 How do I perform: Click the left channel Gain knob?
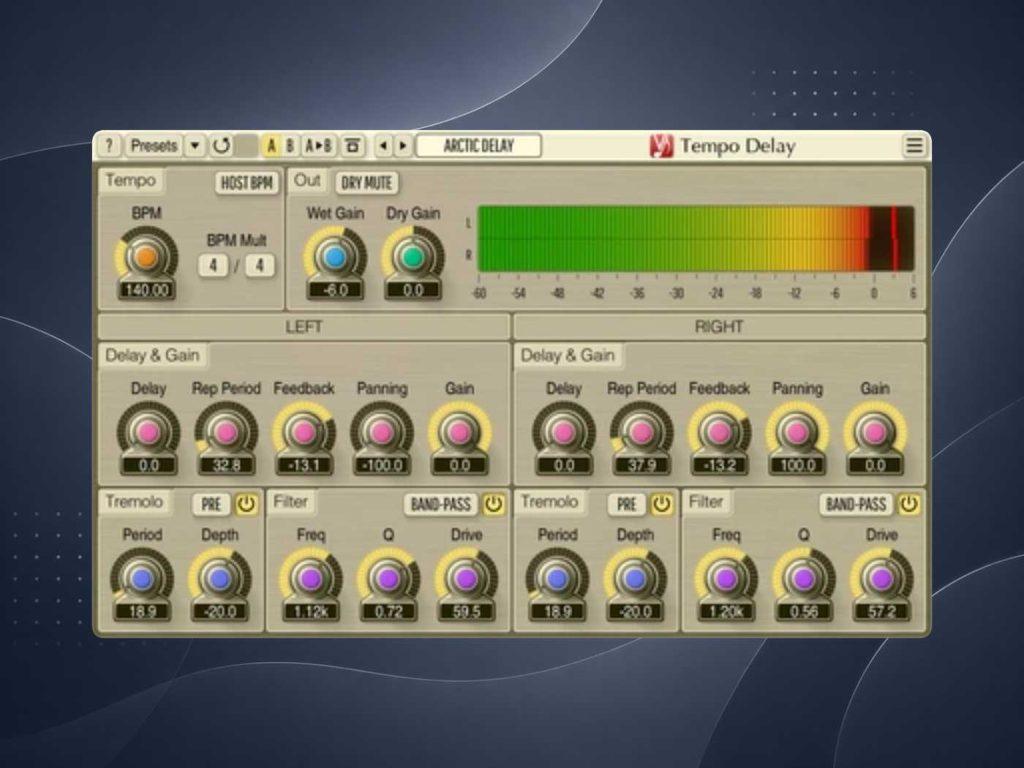click(x=459, y=432)
